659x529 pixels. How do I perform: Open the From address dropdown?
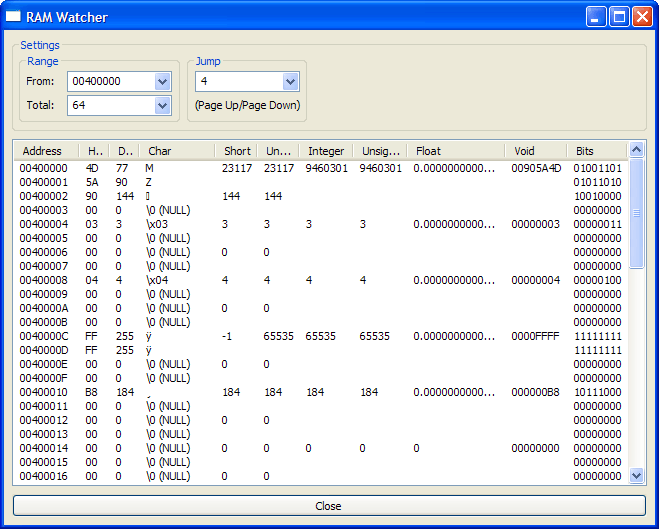[163, 82]
